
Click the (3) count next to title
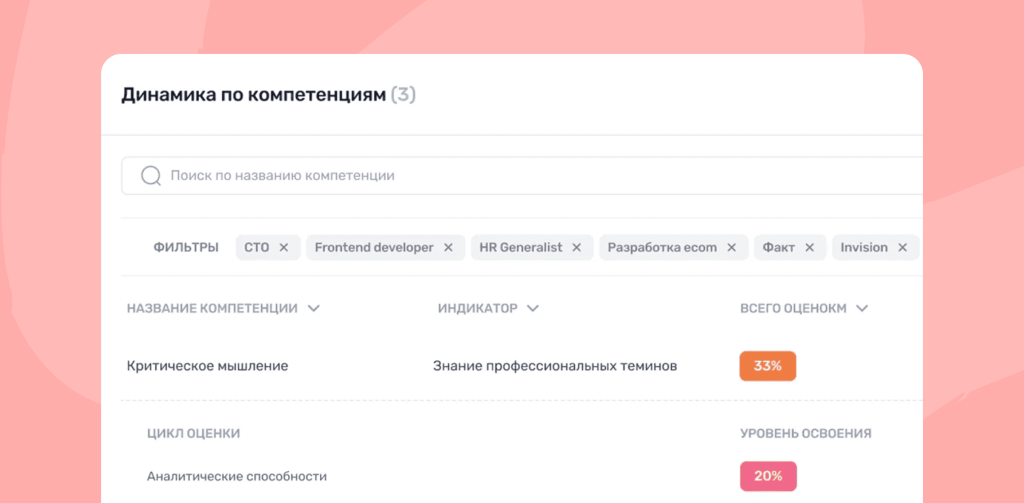(x=403, y=95)
